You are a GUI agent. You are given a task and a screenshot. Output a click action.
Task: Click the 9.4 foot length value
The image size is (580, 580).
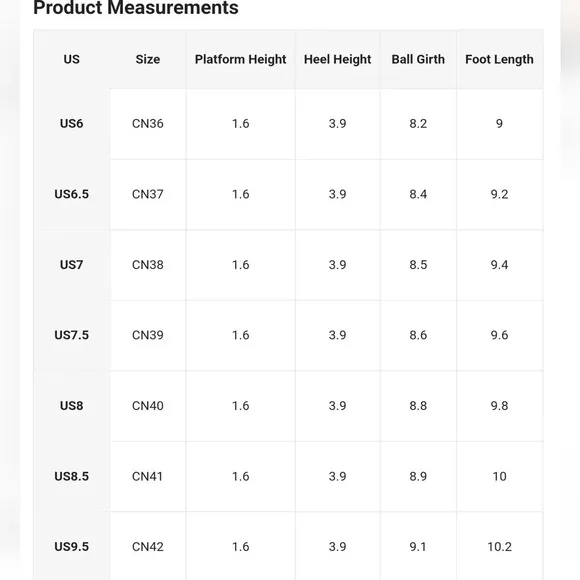coord(499,264)
